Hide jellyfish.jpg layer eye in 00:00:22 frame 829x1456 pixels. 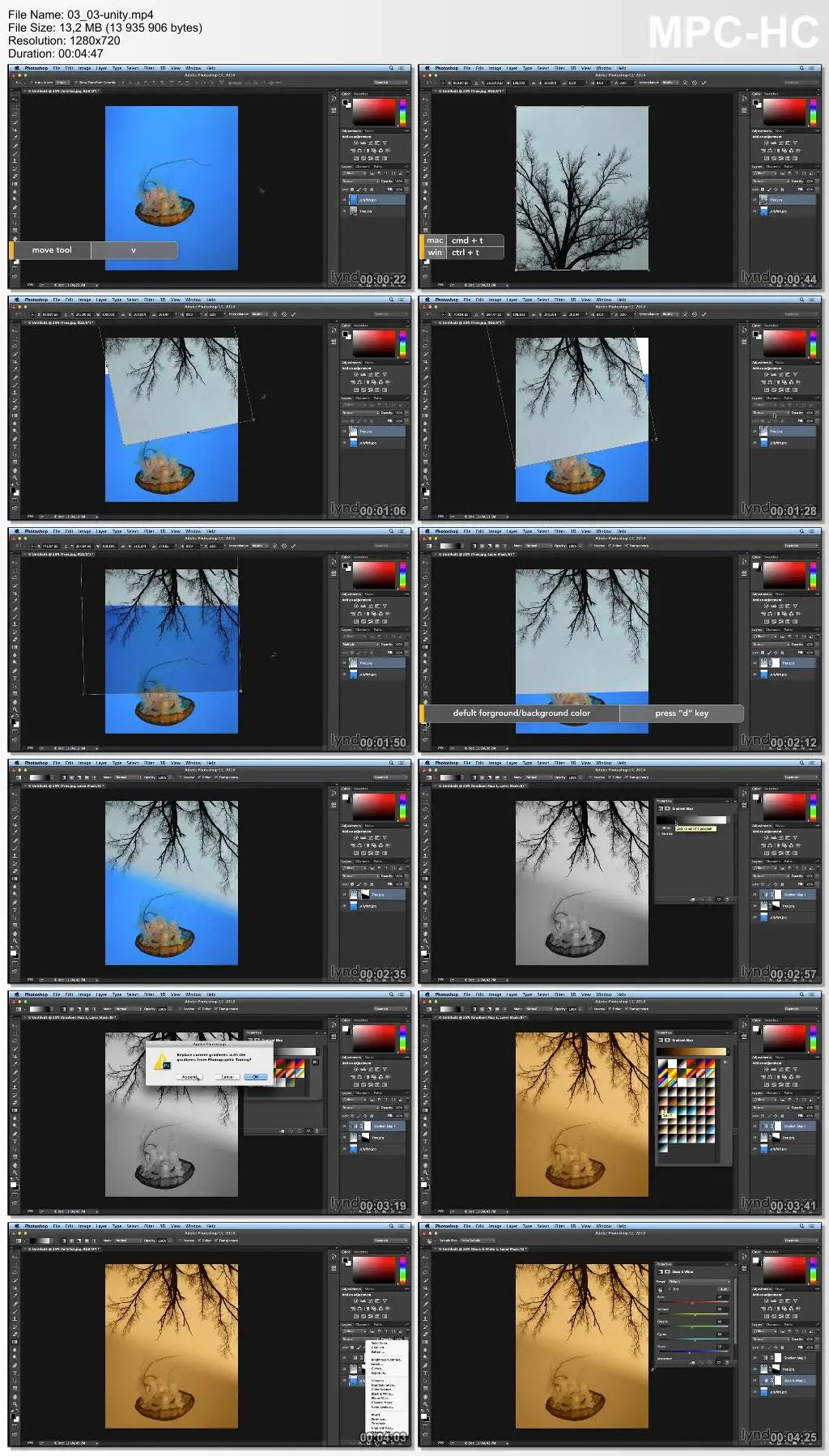pos(344,200)
